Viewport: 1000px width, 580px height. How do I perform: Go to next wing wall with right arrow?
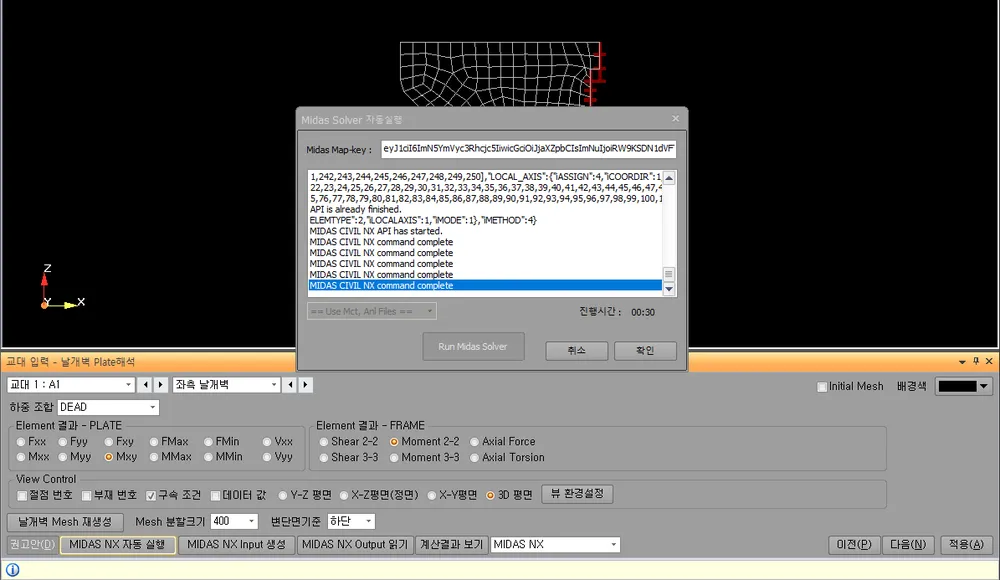tap(305, 385)
